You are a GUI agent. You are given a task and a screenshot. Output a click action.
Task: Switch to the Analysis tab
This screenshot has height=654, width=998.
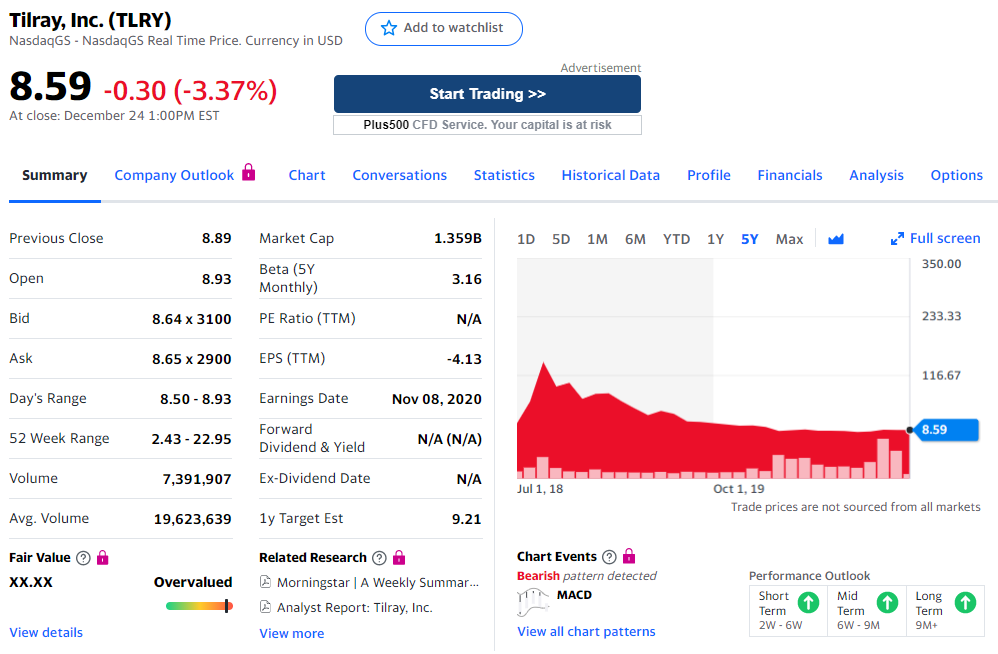tap(876, 176)
